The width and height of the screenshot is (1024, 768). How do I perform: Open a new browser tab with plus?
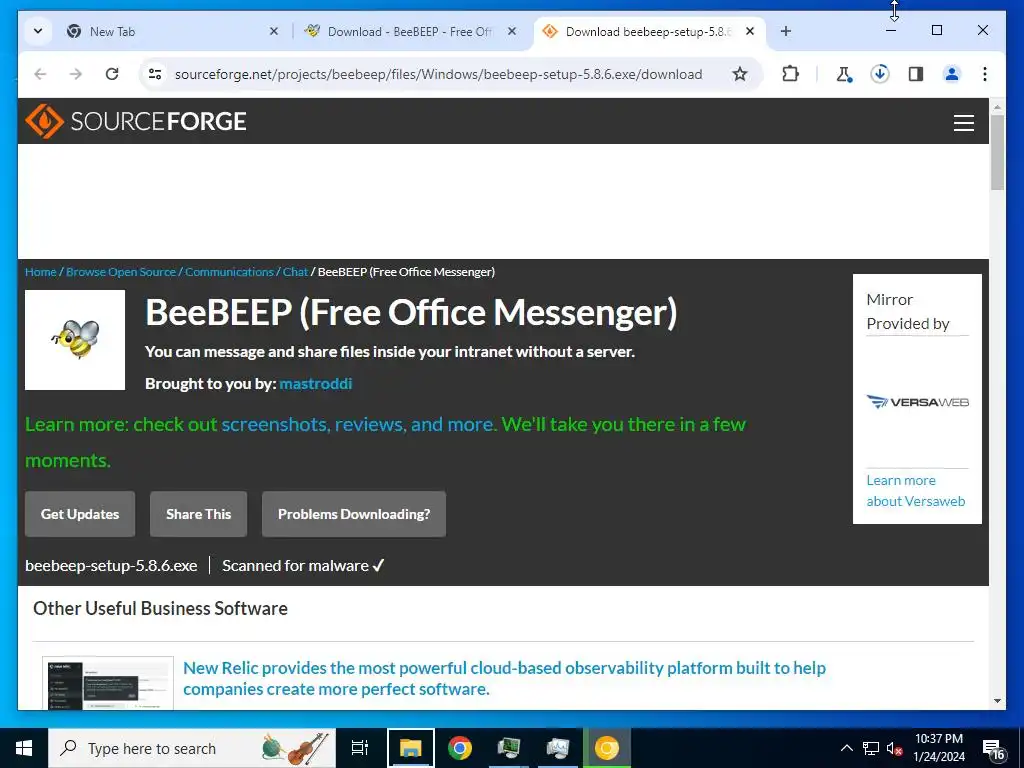tap(786, 31)
